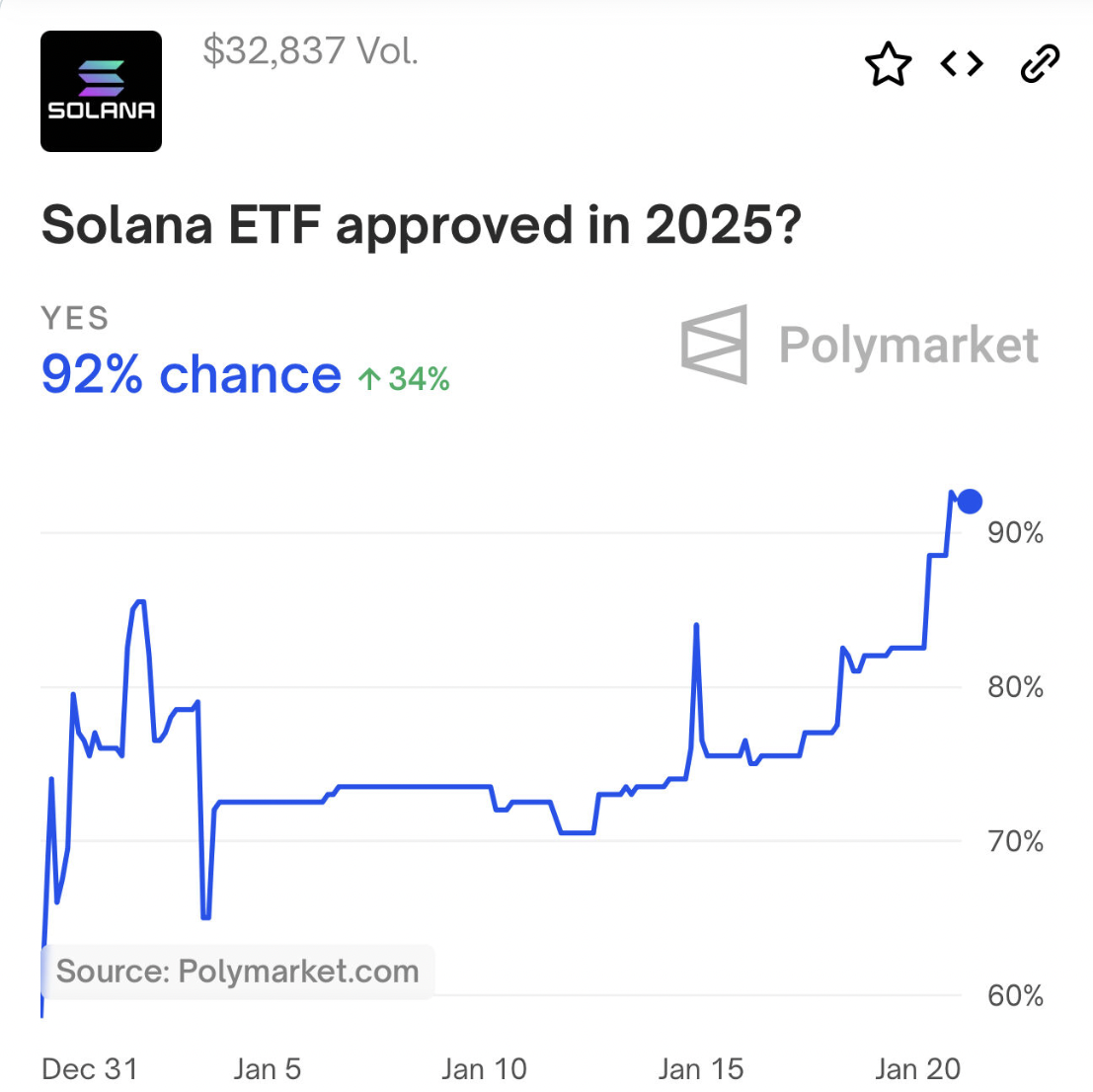The width and height of the screenshot is (1093, 1092).
Task: Click the 60% axis label
Action: click(1015, 995)
